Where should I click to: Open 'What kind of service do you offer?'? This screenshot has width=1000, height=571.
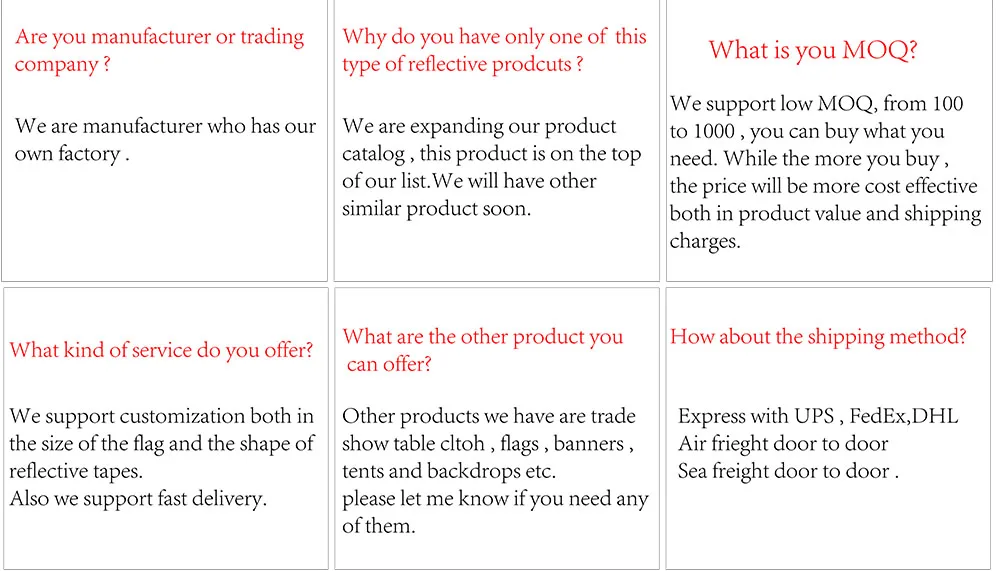coord(161,350)
